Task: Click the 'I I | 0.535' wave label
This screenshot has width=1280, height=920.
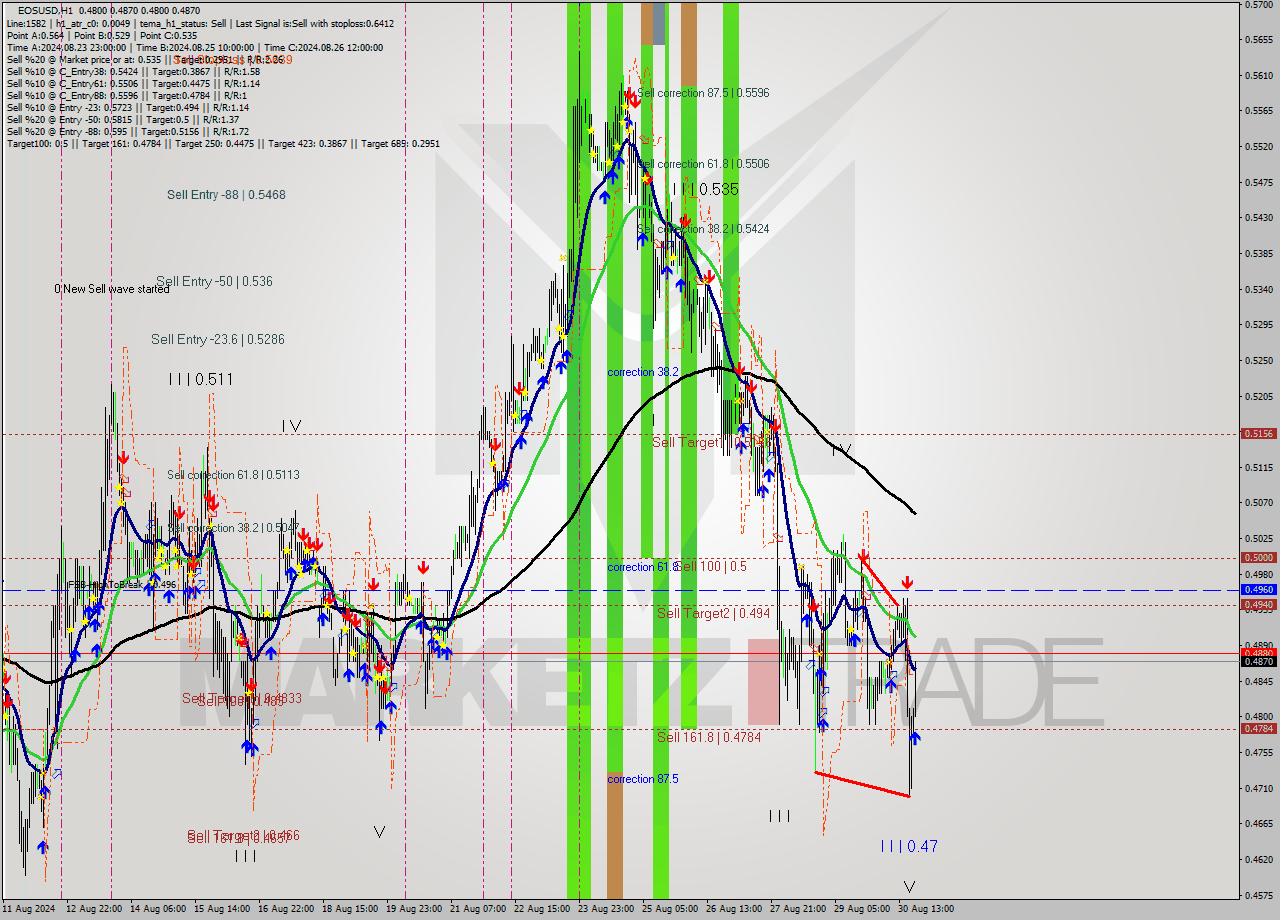Action: tap(705, 189)
